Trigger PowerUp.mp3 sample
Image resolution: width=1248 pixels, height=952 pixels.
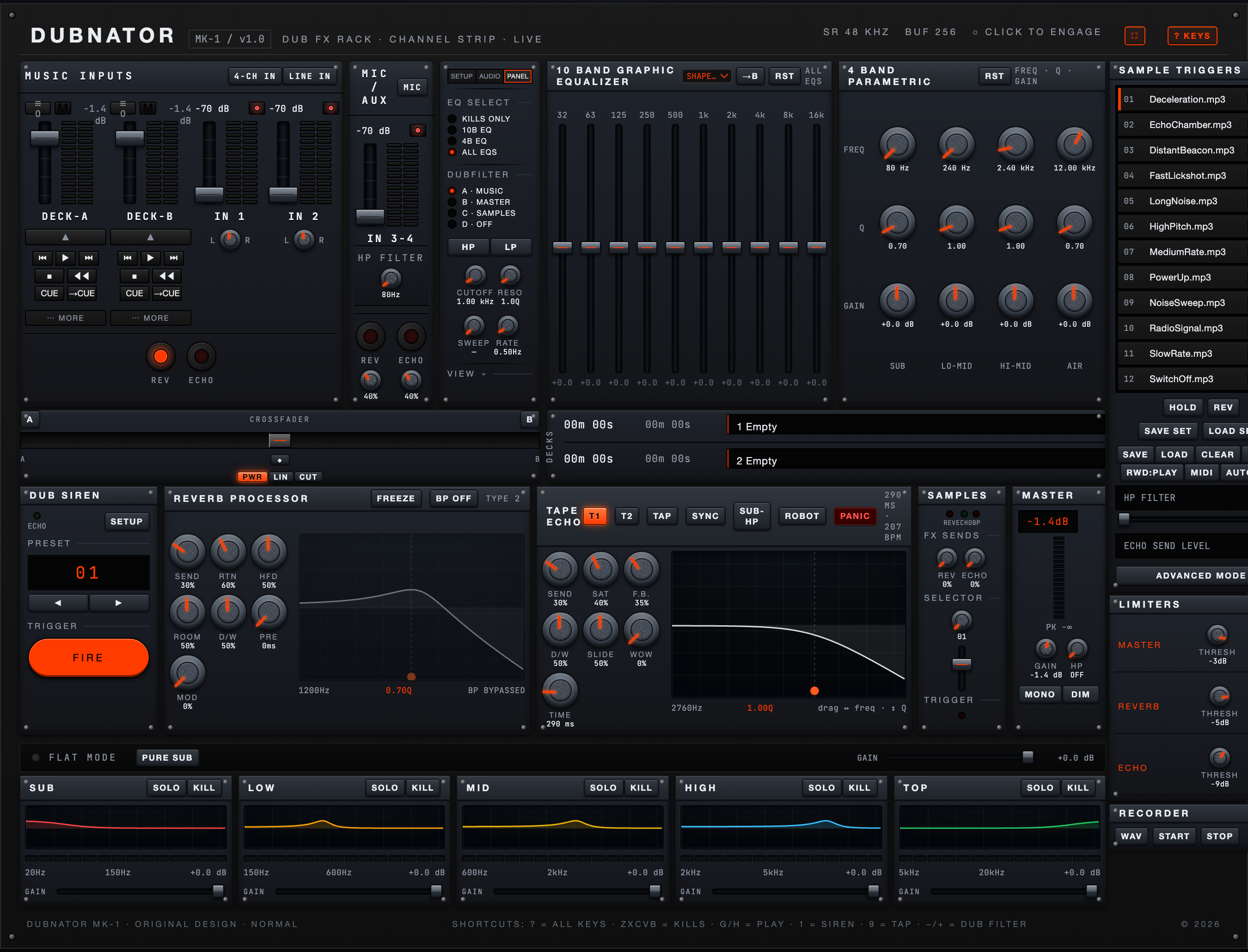tap(1182, 277)
